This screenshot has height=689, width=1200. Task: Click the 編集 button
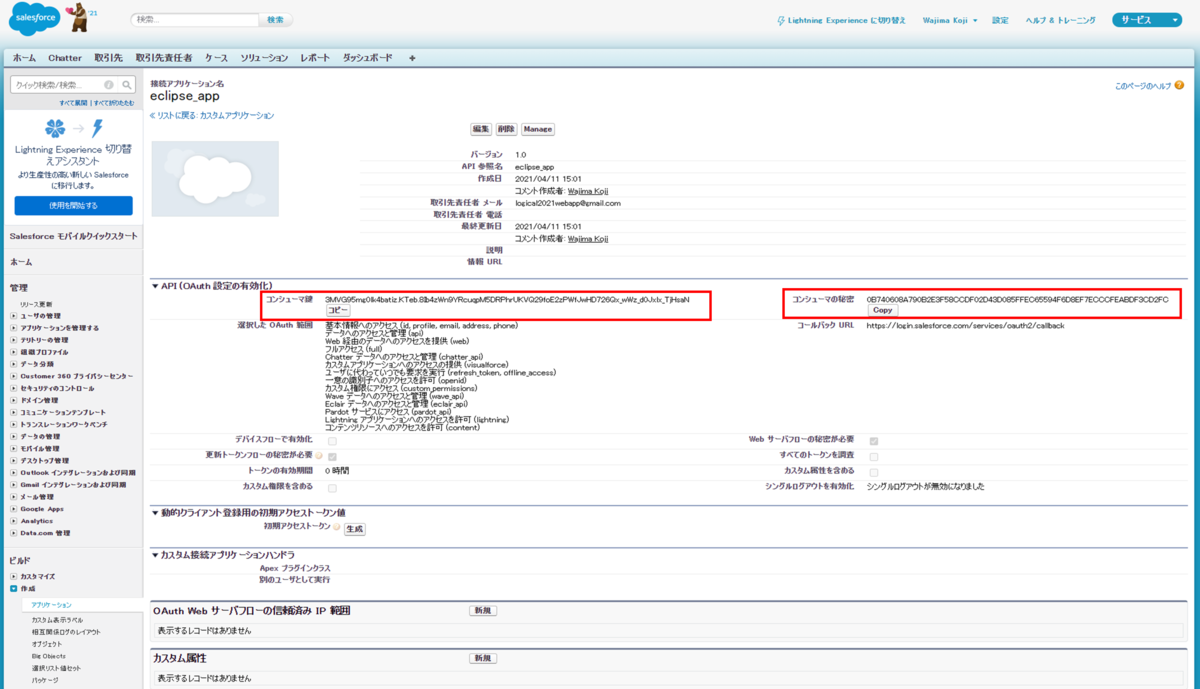pyautogui.click(x=481, y=129)
